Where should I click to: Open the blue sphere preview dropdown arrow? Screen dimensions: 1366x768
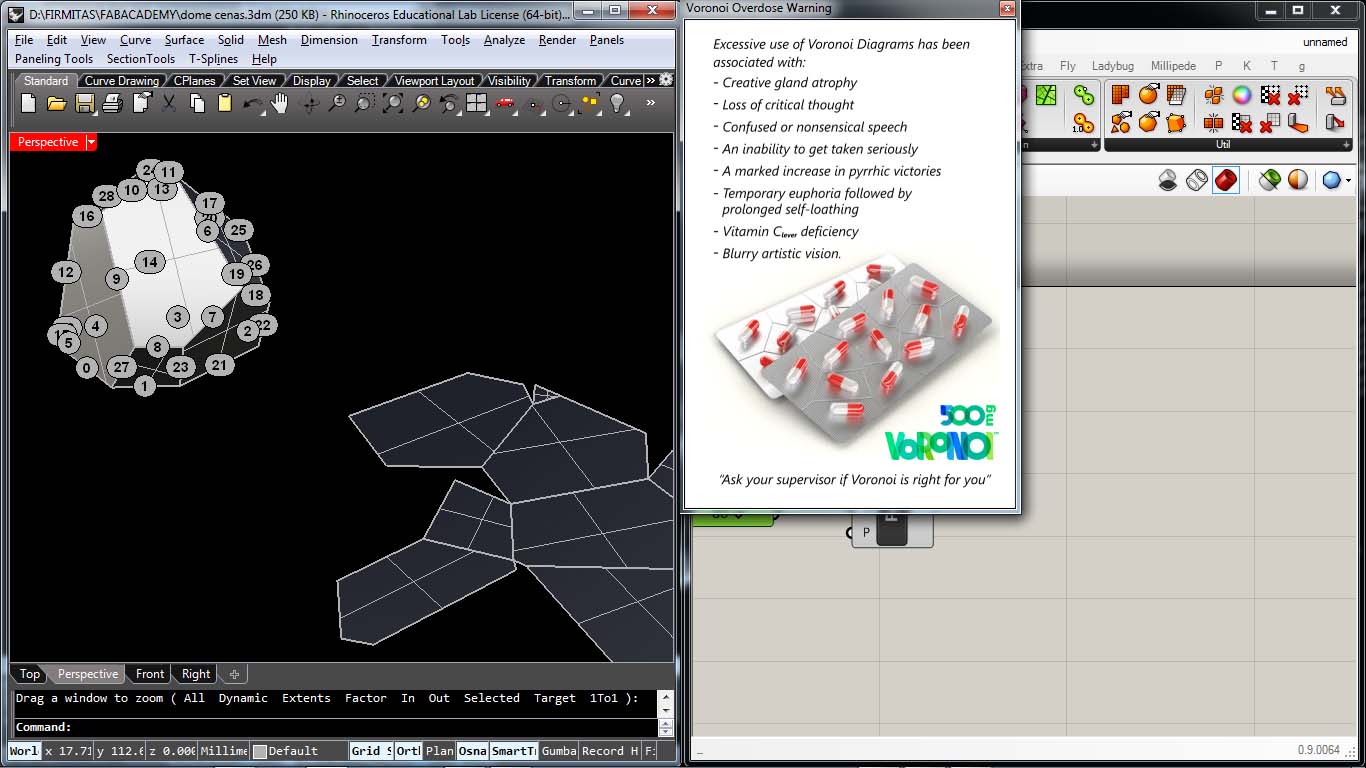[x=1349, y=181]
